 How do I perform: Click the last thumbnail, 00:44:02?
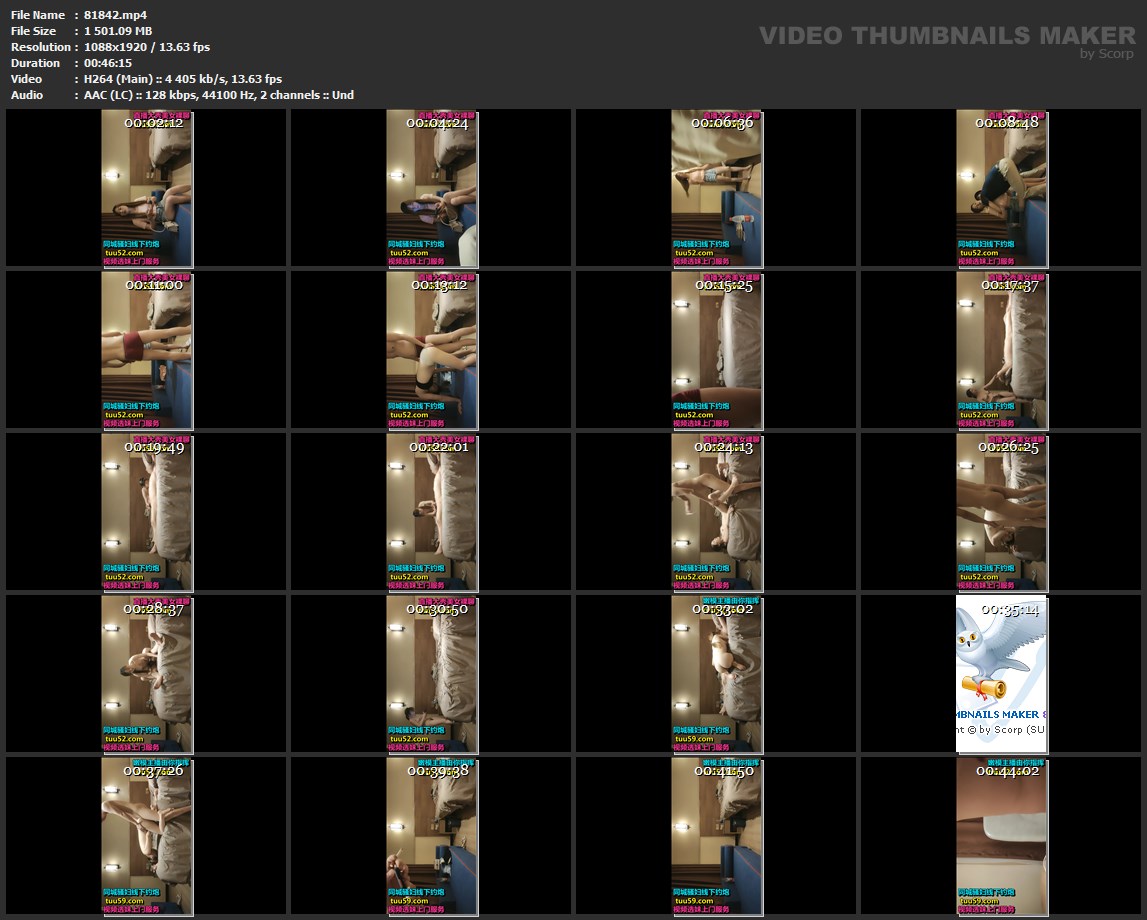click(1001, 836)
